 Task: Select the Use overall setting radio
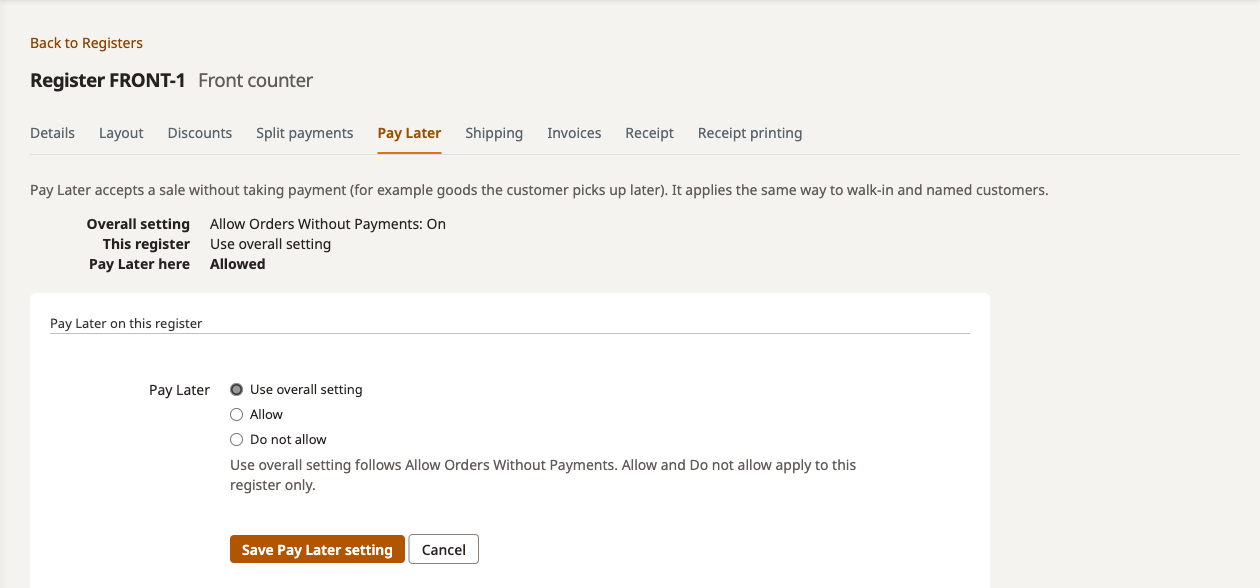[237, 390]
